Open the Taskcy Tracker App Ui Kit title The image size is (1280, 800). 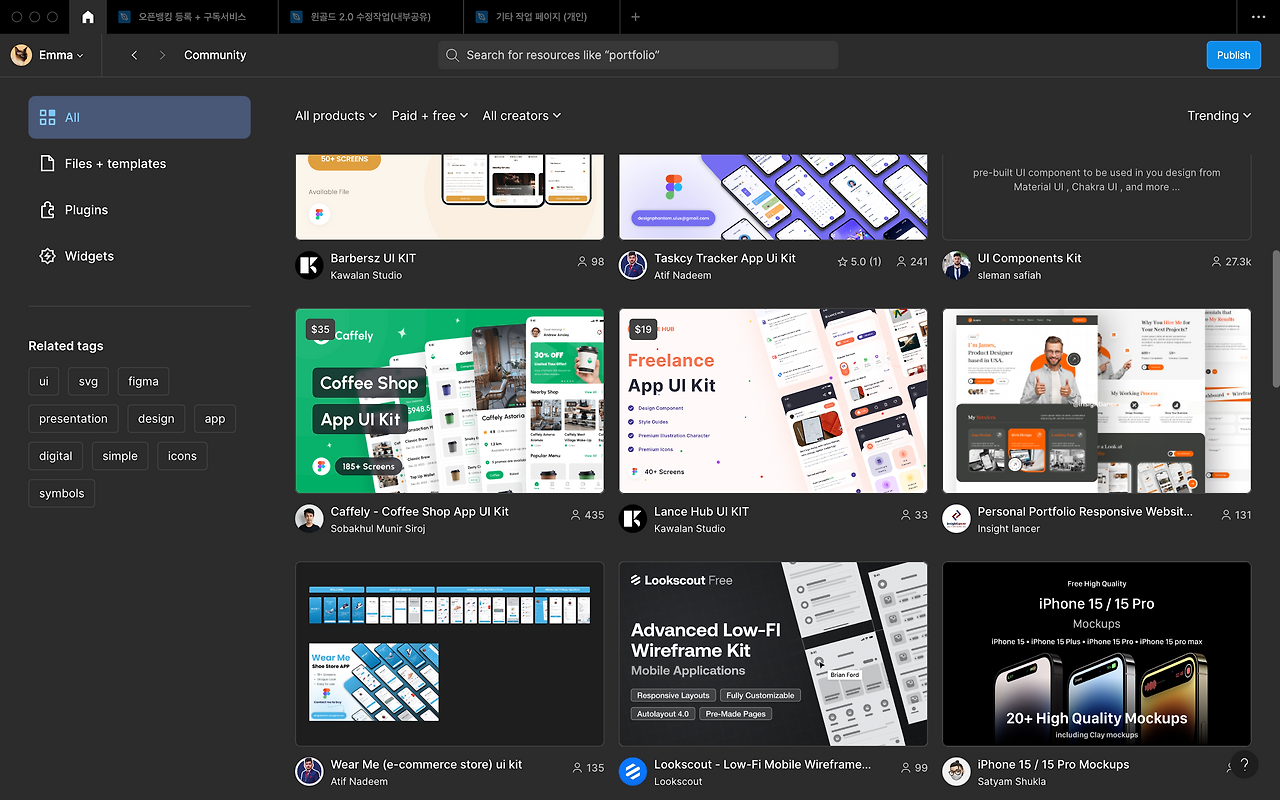click(725, 258)
